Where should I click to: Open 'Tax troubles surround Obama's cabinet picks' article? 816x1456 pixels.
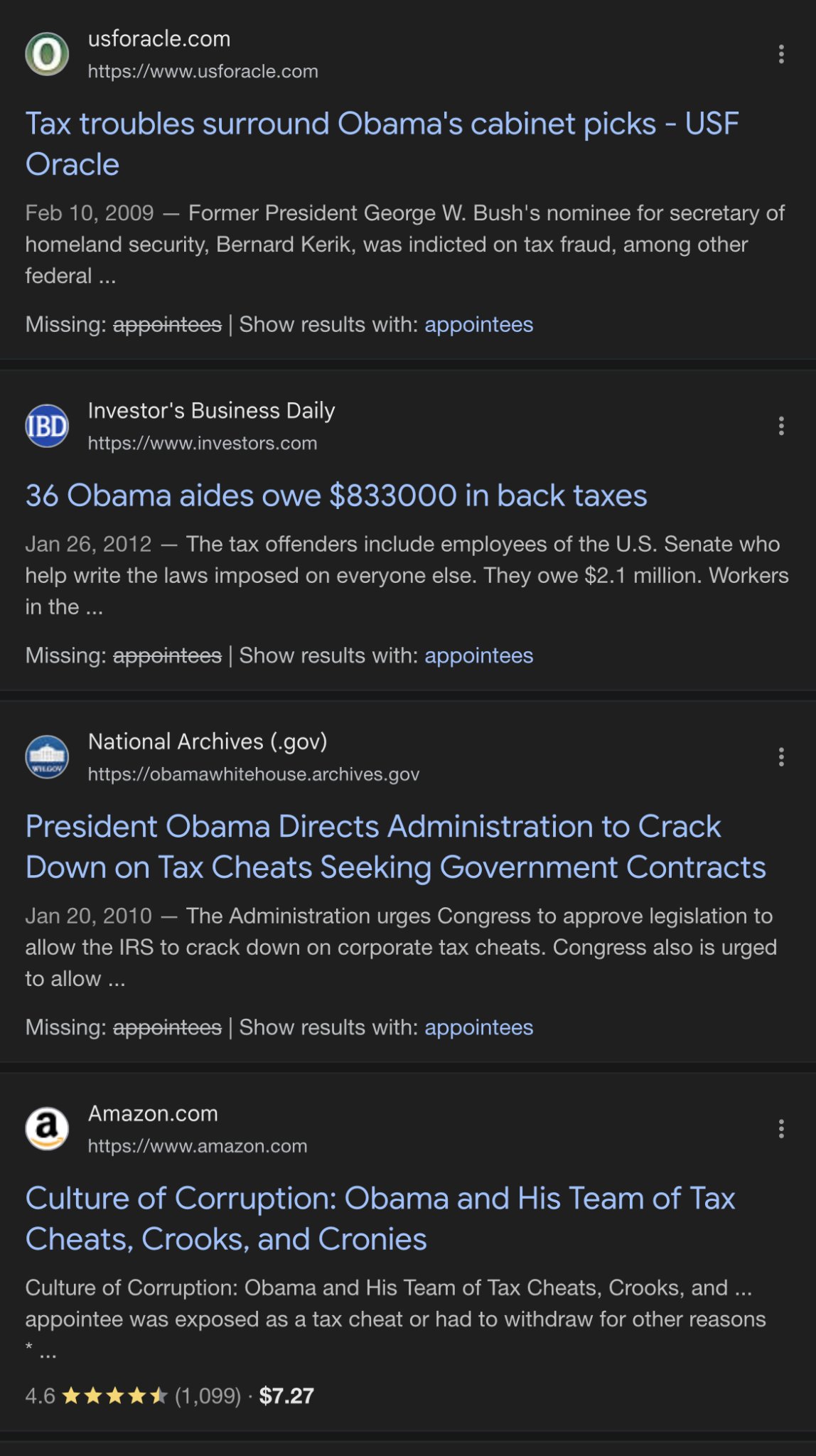(x=382, y=144)
